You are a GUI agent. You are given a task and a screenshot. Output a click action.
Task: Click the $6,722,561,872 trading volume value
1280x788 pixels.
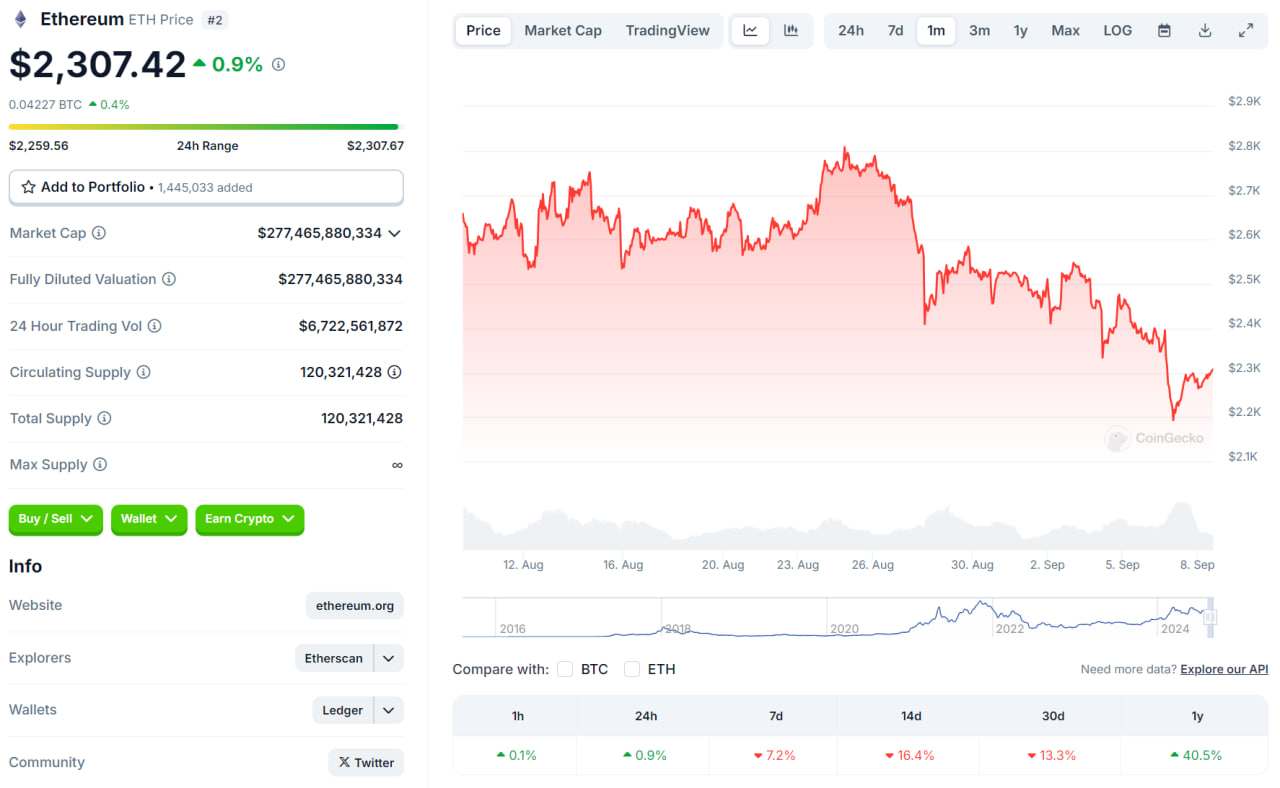[351, 326]
